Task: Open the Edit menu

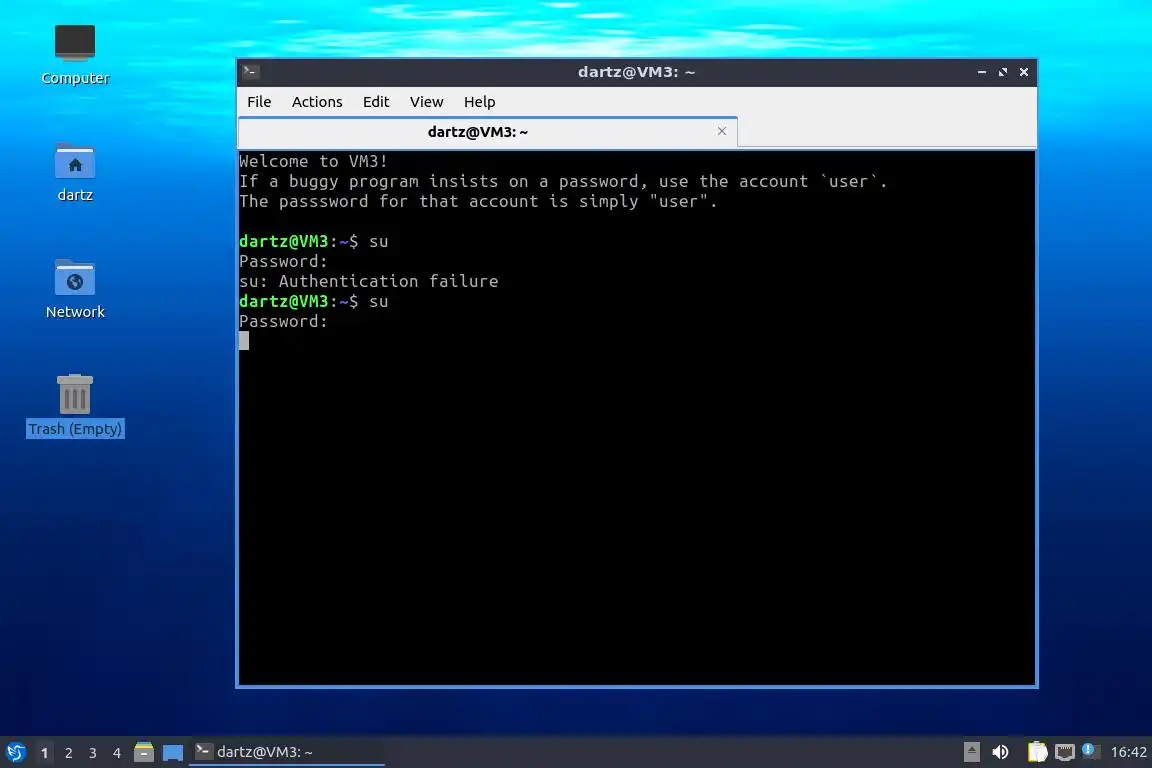Action: point(375,101)
